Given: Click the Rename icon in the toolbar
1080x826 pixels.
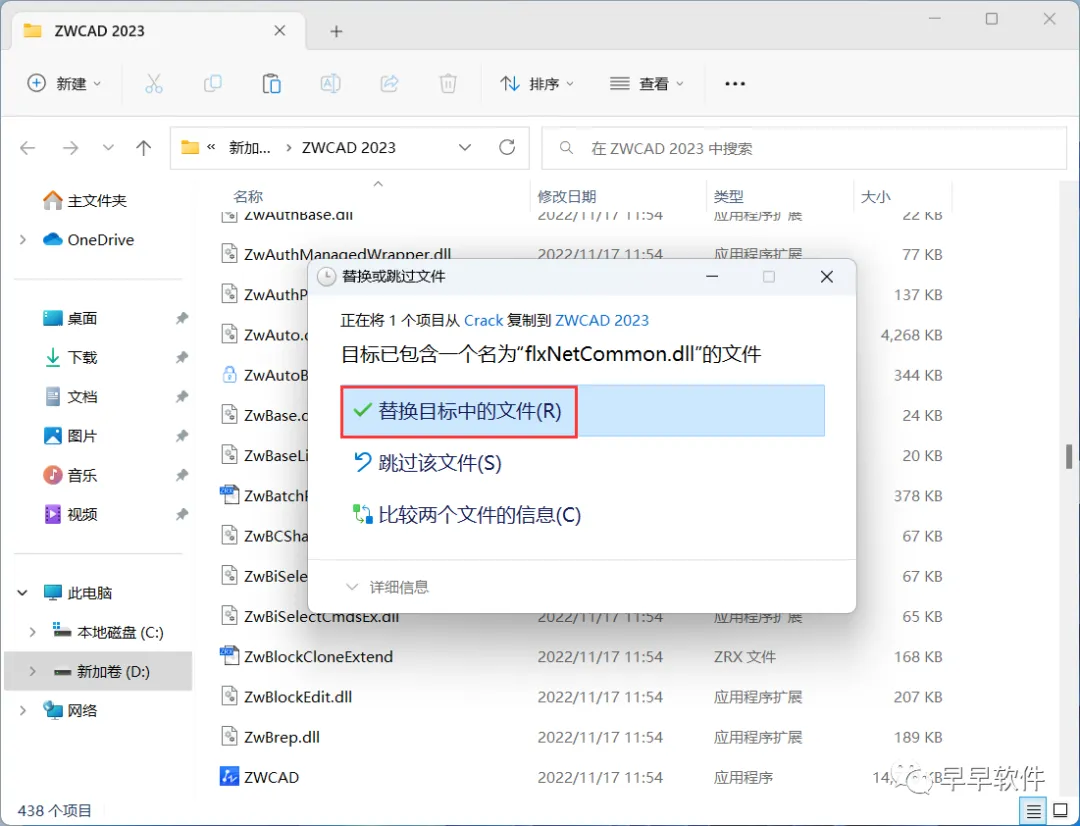Looking at the screenshot, I should (331, 83).
